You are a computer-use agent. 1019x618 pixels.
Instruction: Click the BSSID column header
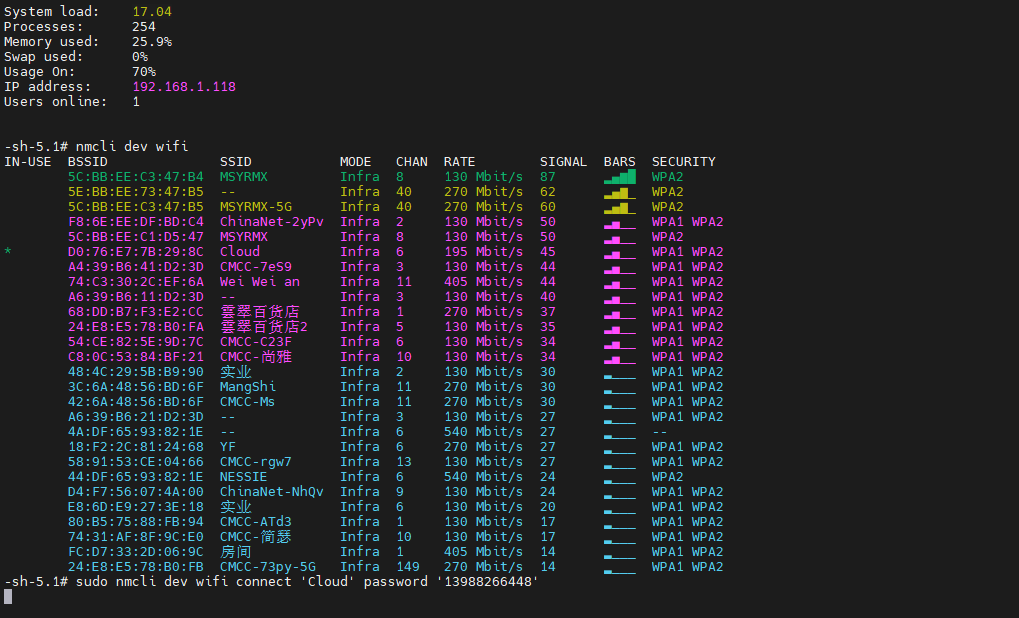point(87,162)
